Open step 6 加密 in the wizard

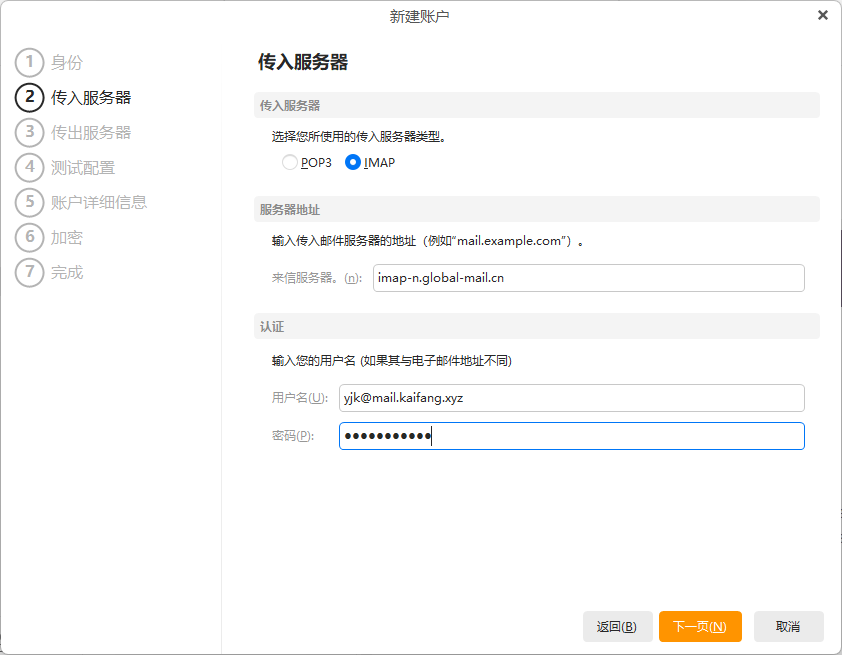coord(49,237)
